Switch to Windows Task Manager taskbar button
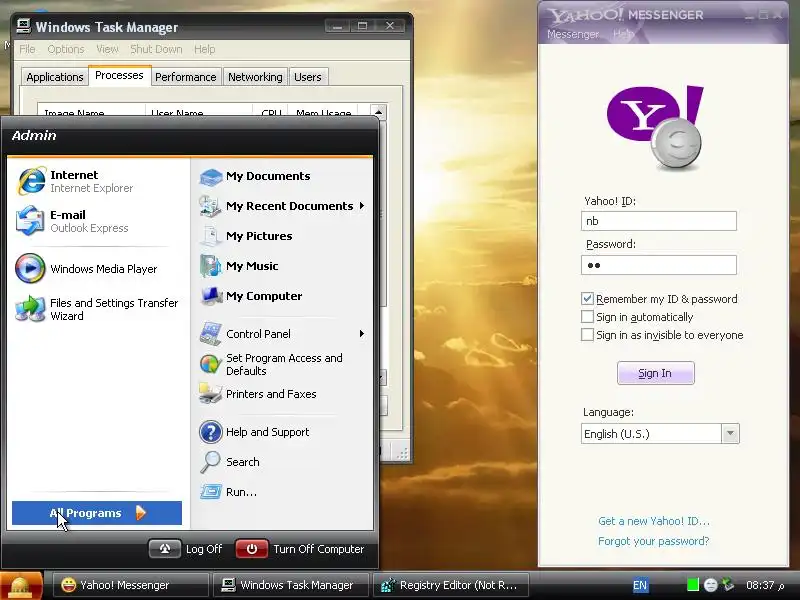Image resolution: width=800 pixels, height=600 pixels. click(x=291, y=585)
